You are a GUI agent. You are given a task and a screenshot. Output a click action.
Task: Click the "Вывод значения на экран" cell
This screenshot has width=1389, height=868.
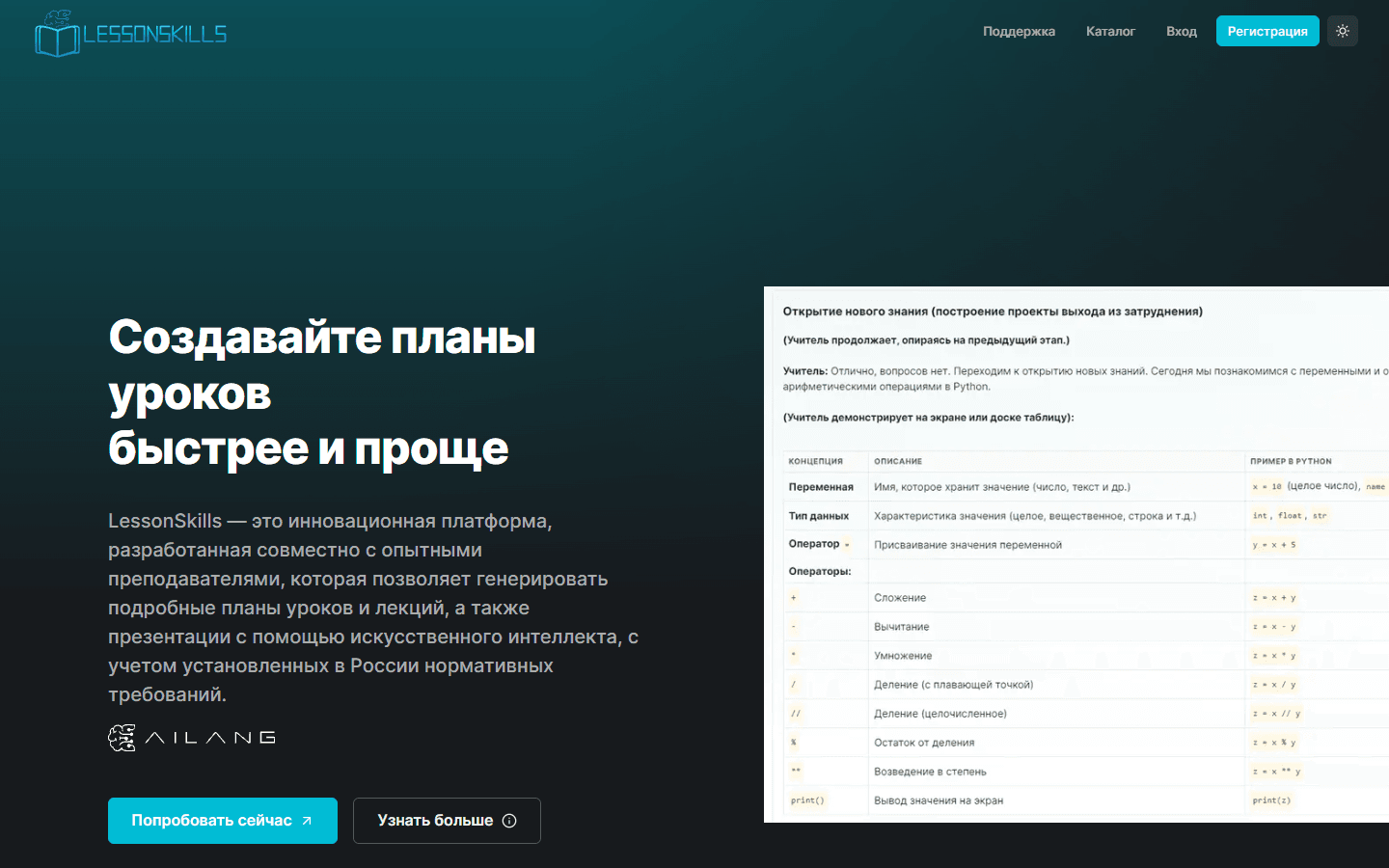[x=939, y=800]
